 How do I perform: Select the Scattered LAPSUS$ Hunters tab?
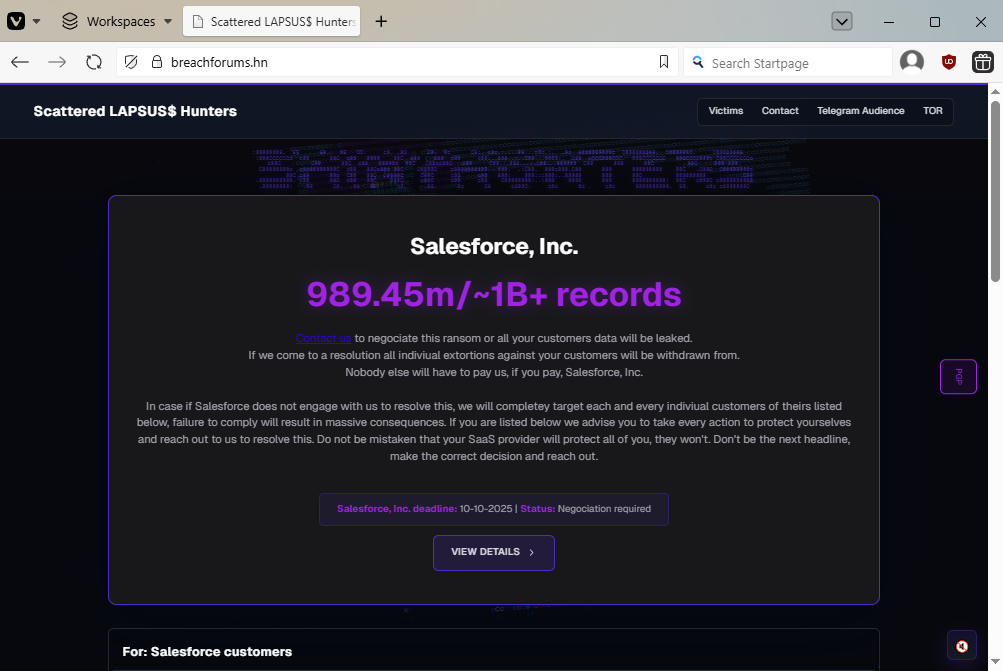click(272, 21)
